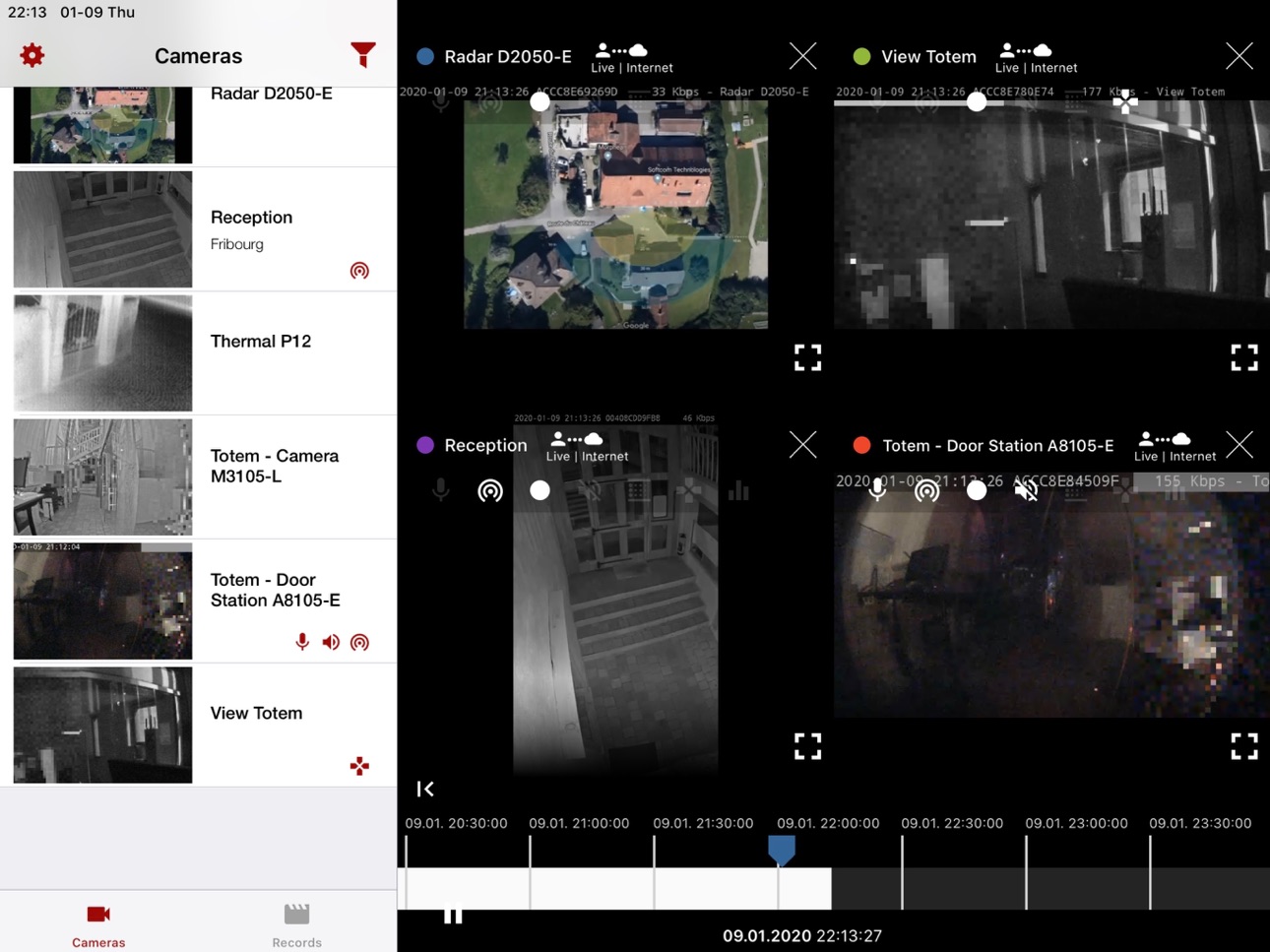Tap Live | Internet status on Reception pane
Screen dimensions: 1270x952
tap(587, 447)
